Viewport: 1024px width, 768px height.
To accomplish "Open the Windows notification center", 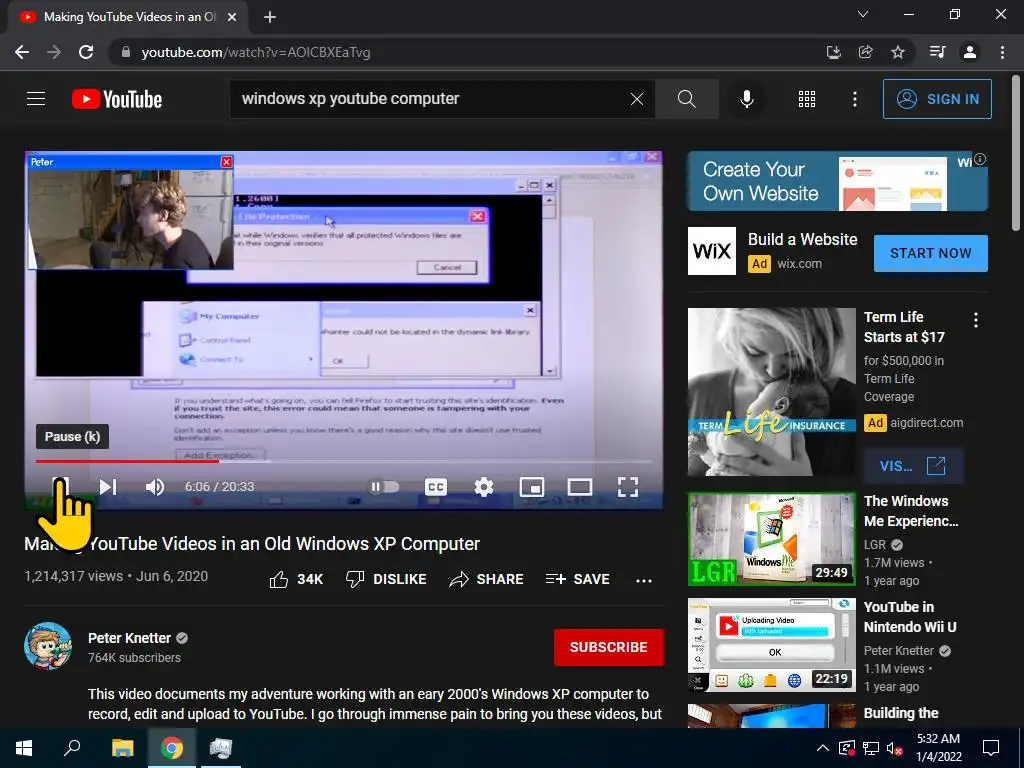I will pyautogui.click(x=991, y=748).
